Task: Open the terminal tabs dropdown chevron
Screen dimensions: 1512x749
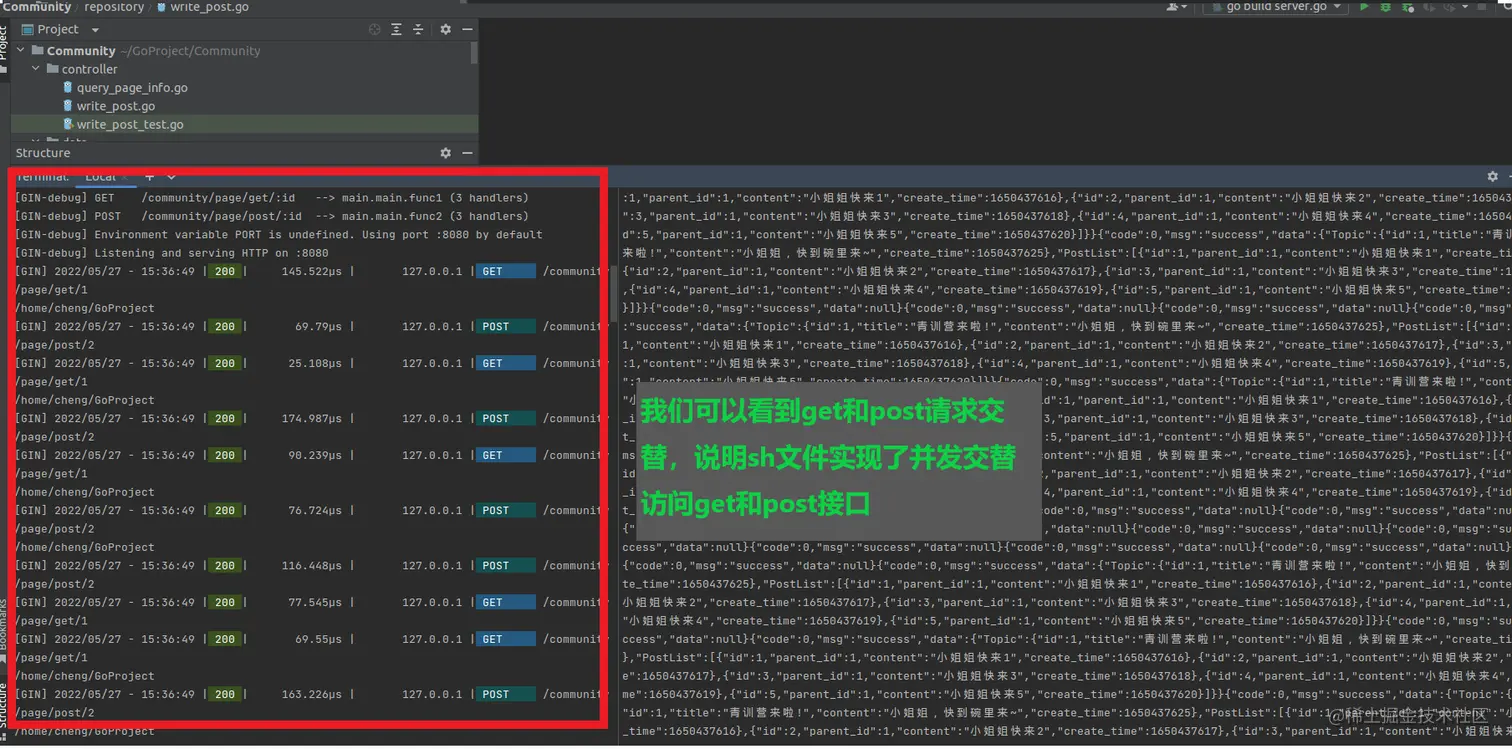Action: coord(171,177)
